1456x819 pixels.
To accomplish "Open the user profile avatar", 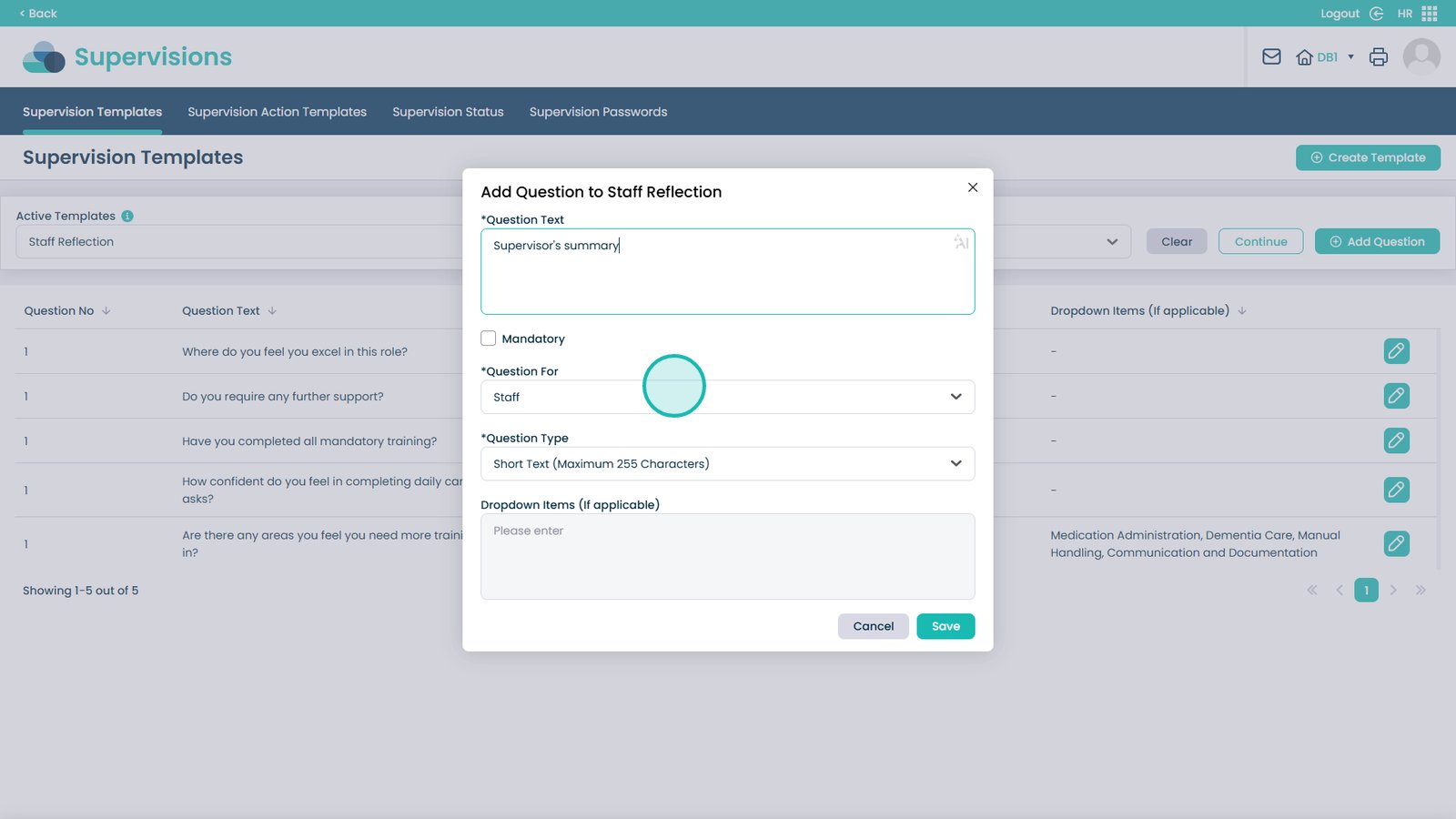I will (1421, 57).
